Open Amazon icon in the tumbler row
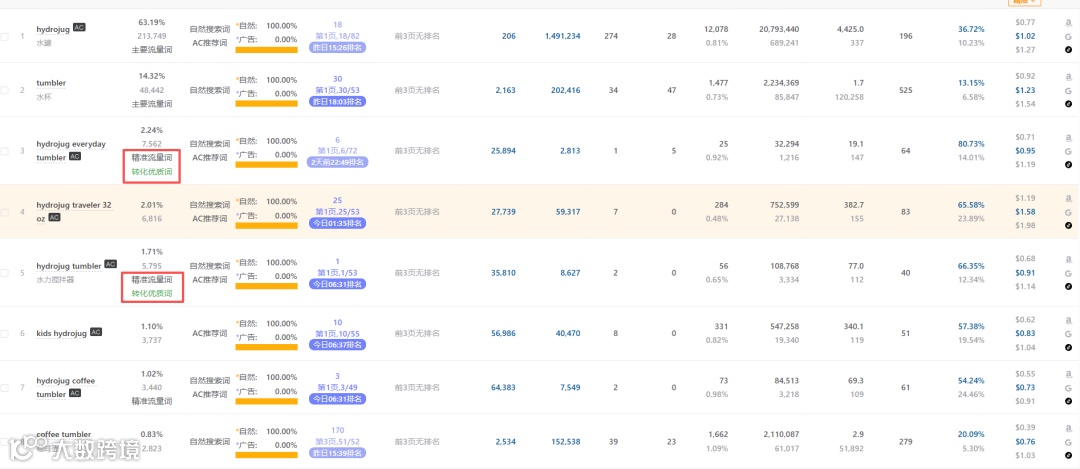 (x=1068, y=76)
